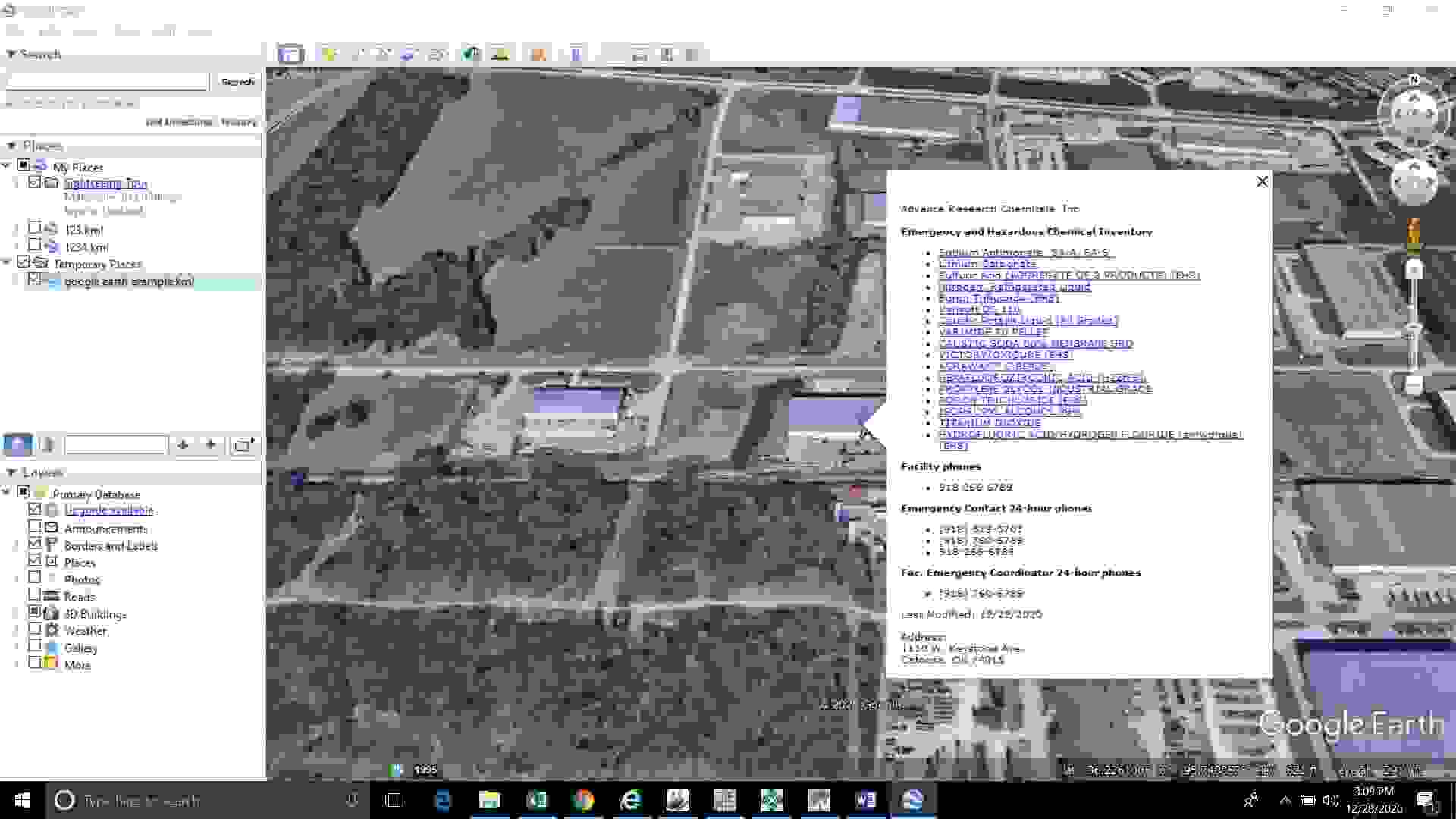Collapse the Places panel triangle
This screenshot has width=1456, height=819.
[x=11, y=145]
